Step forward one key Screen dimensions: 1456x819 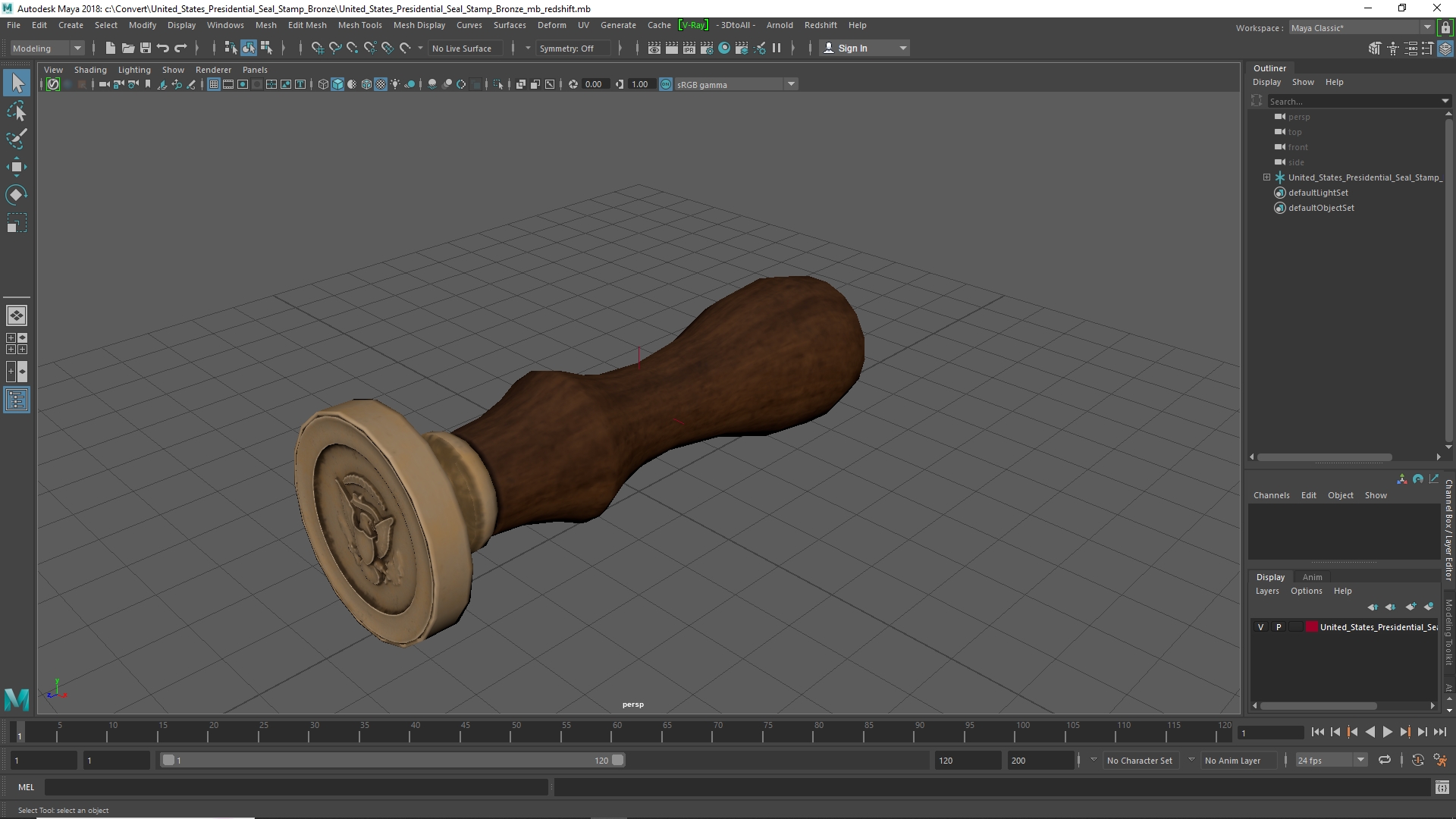(1404, 732)
